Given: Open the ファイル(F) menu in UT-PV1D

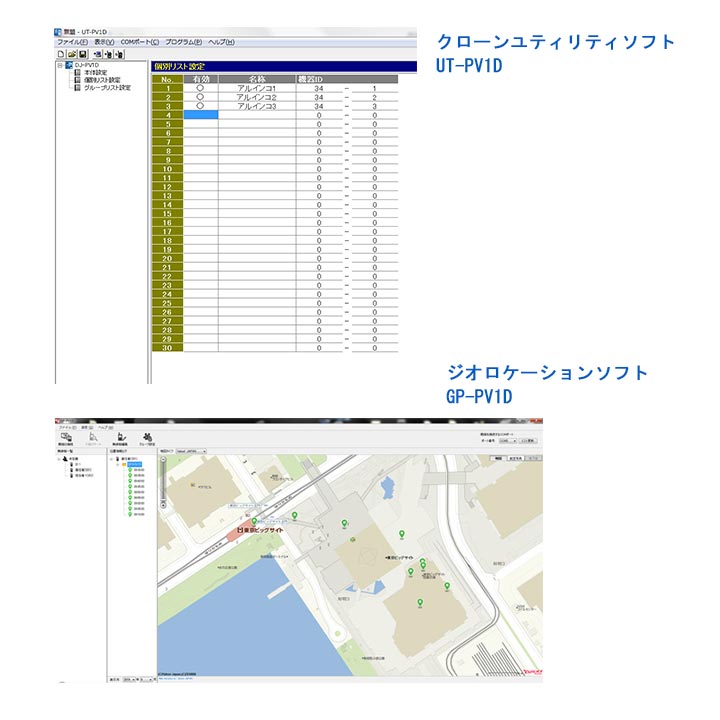Looking at the screenshot, I should pos(71,42).
